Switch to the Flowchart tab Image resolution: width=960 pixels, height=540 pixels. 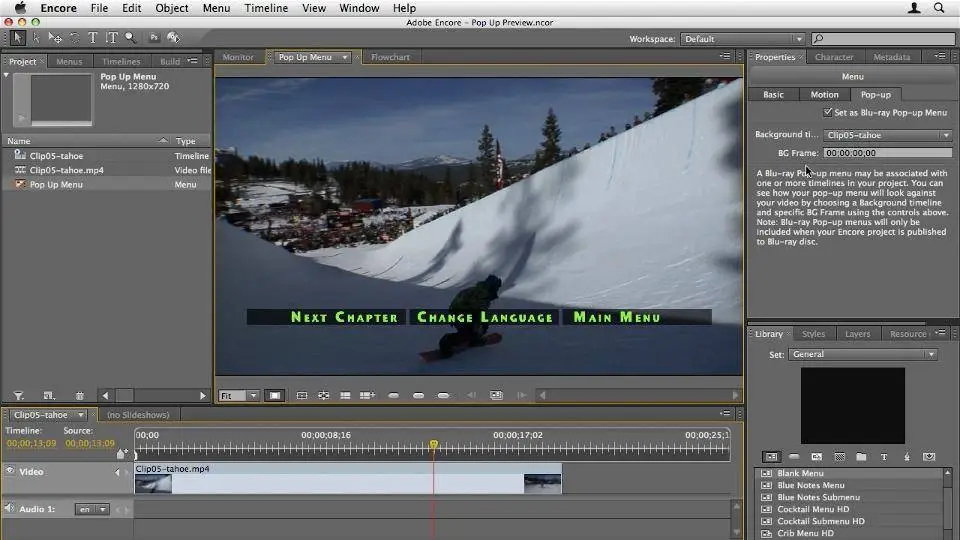pos(390,57)
